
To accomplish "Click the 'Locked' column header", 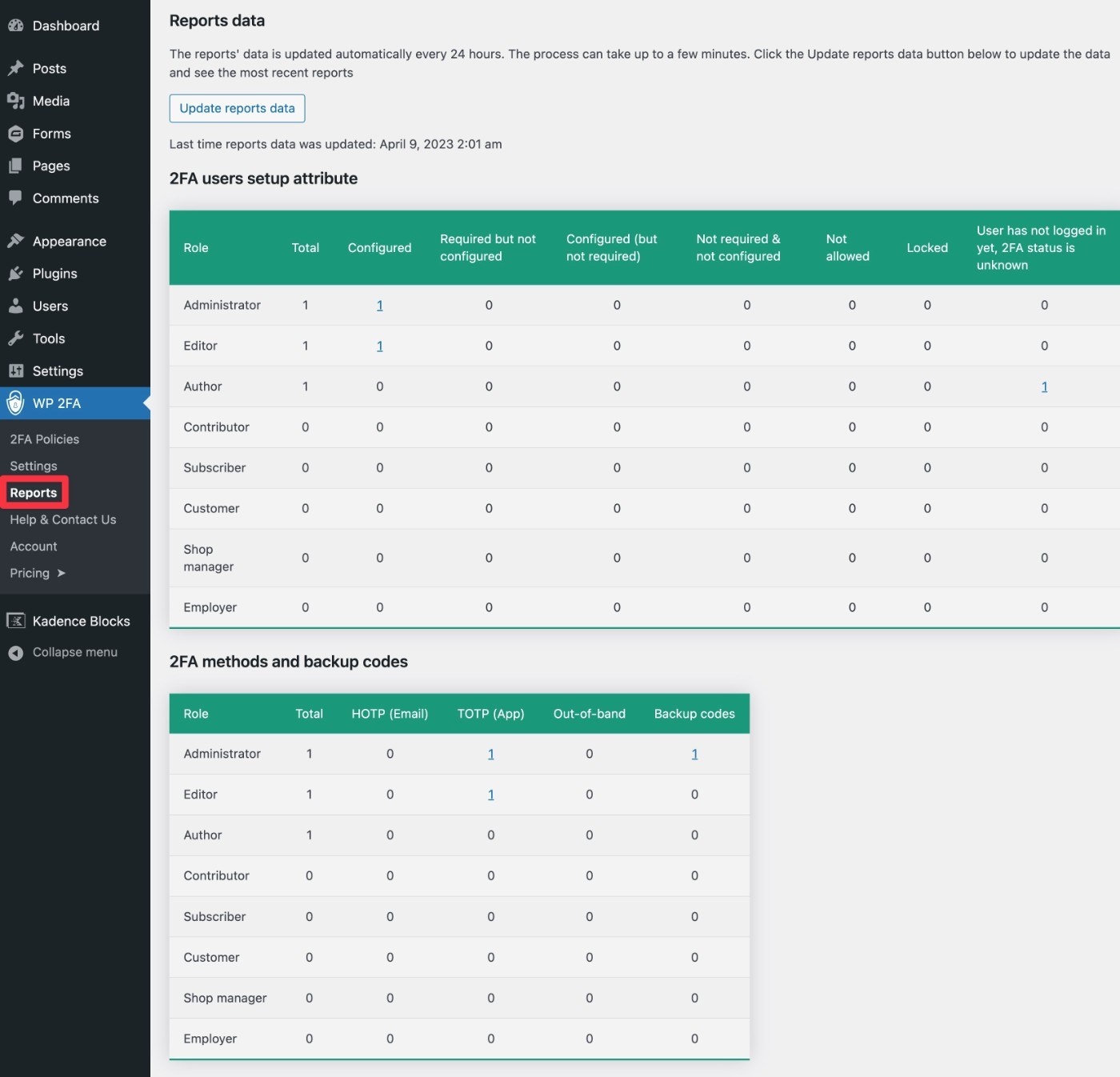I will pos(927,248).
